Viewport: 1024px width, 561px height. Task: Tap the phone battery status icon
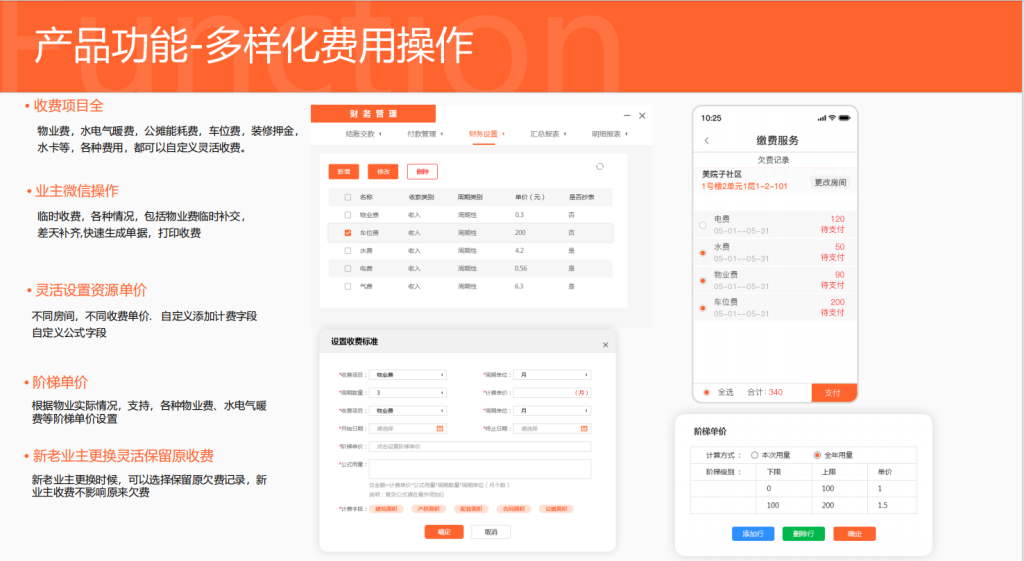click(844, 118)
